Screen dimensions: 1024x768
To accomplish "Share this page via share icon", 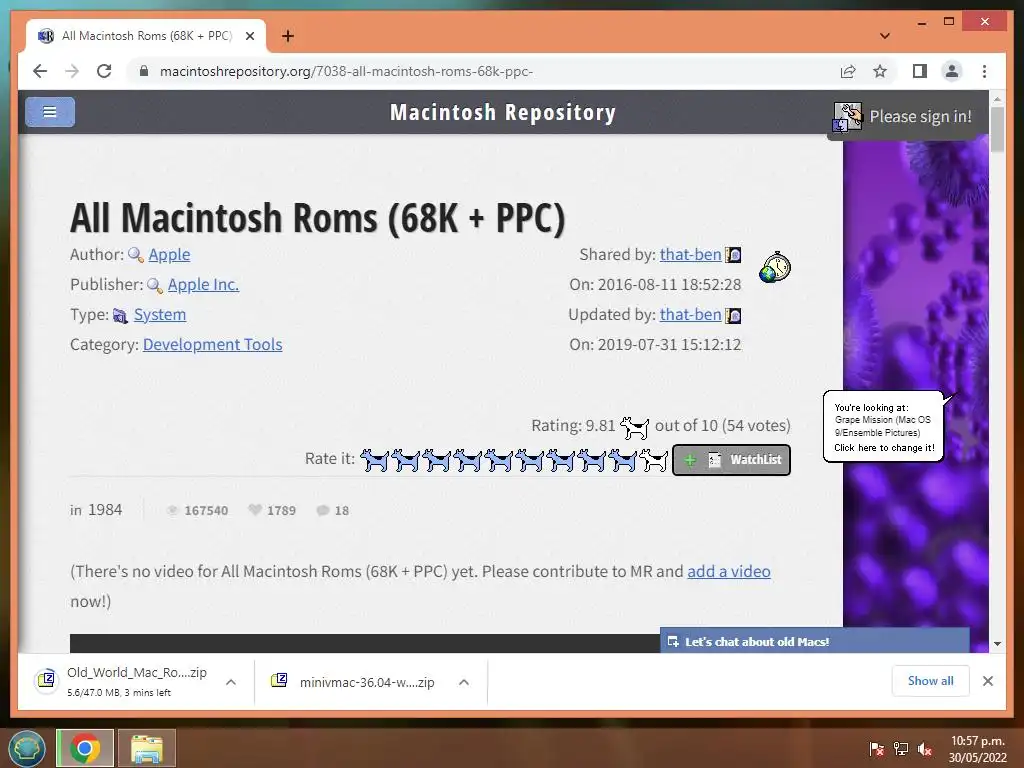I will [x=848, y=71].
